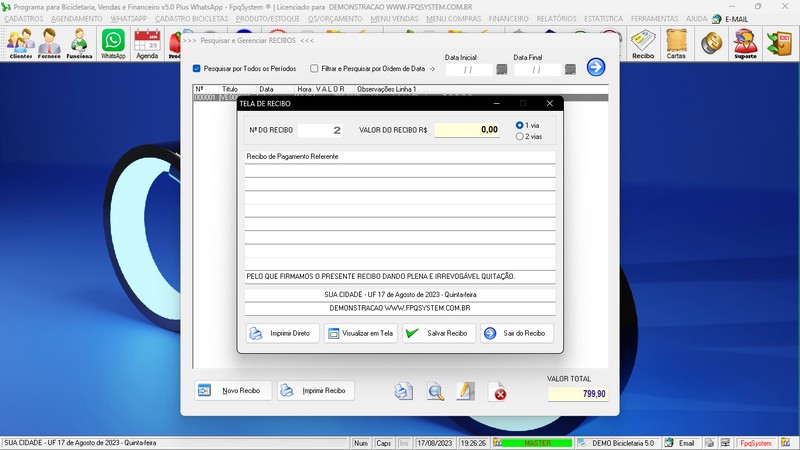Open the MENU COMPRAS menu

coord(454,19)
